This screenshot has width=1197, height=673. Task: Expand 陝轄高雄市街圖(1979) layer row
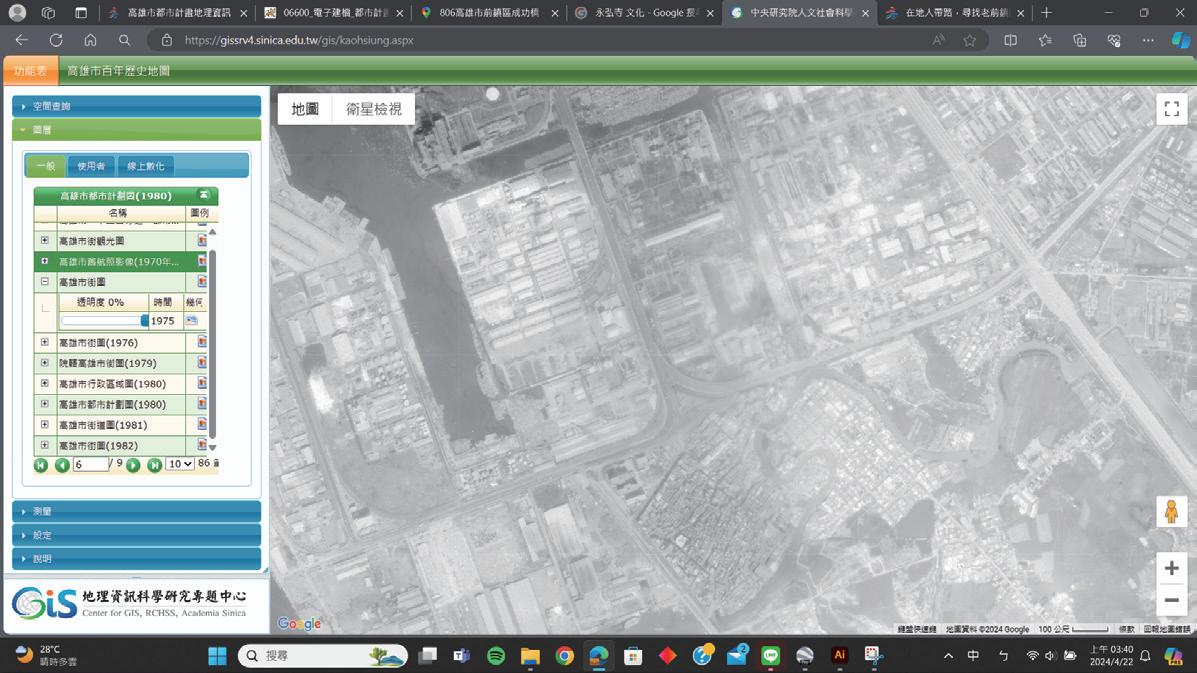tap(44, 362)
